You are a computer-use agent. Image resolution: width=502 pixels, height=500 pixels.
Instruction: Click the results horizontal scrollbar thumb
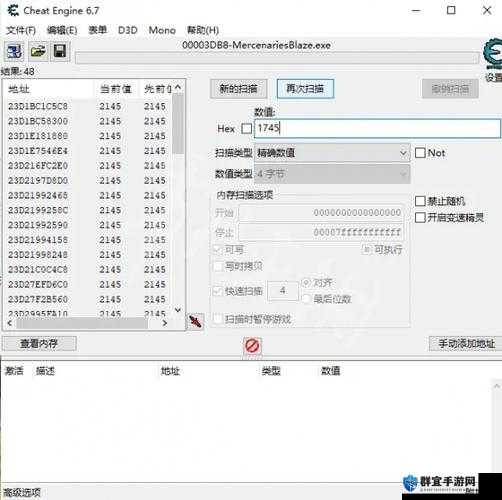tap(82, 323)
